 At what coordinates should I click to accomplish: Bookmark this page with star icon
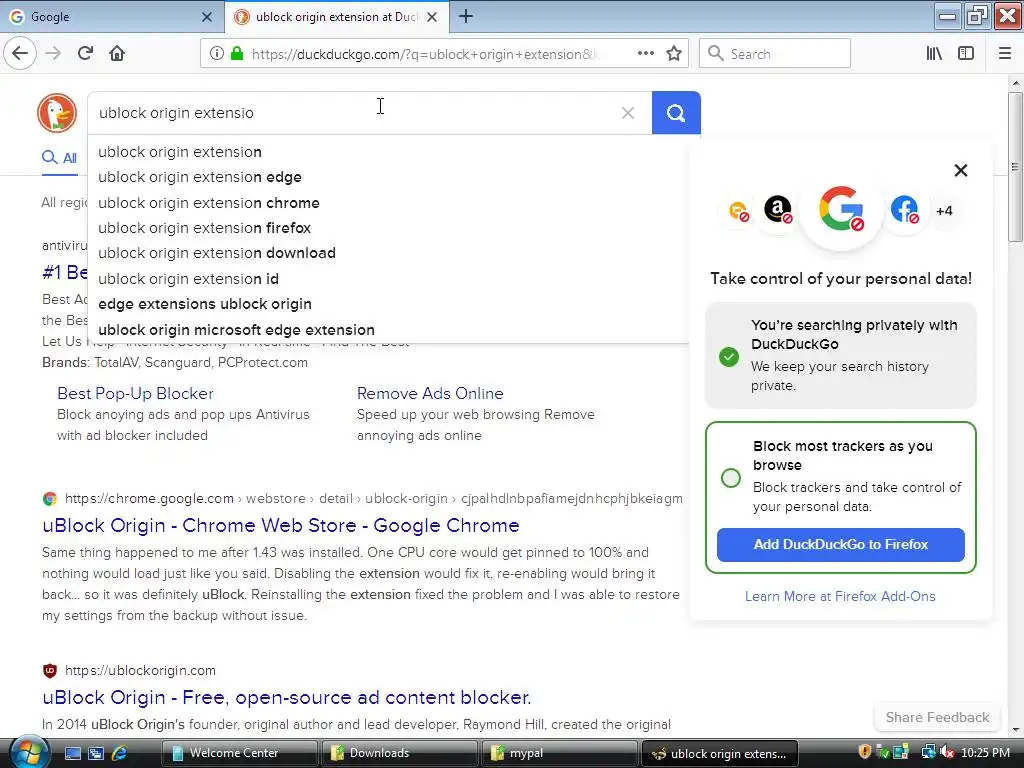674,54
